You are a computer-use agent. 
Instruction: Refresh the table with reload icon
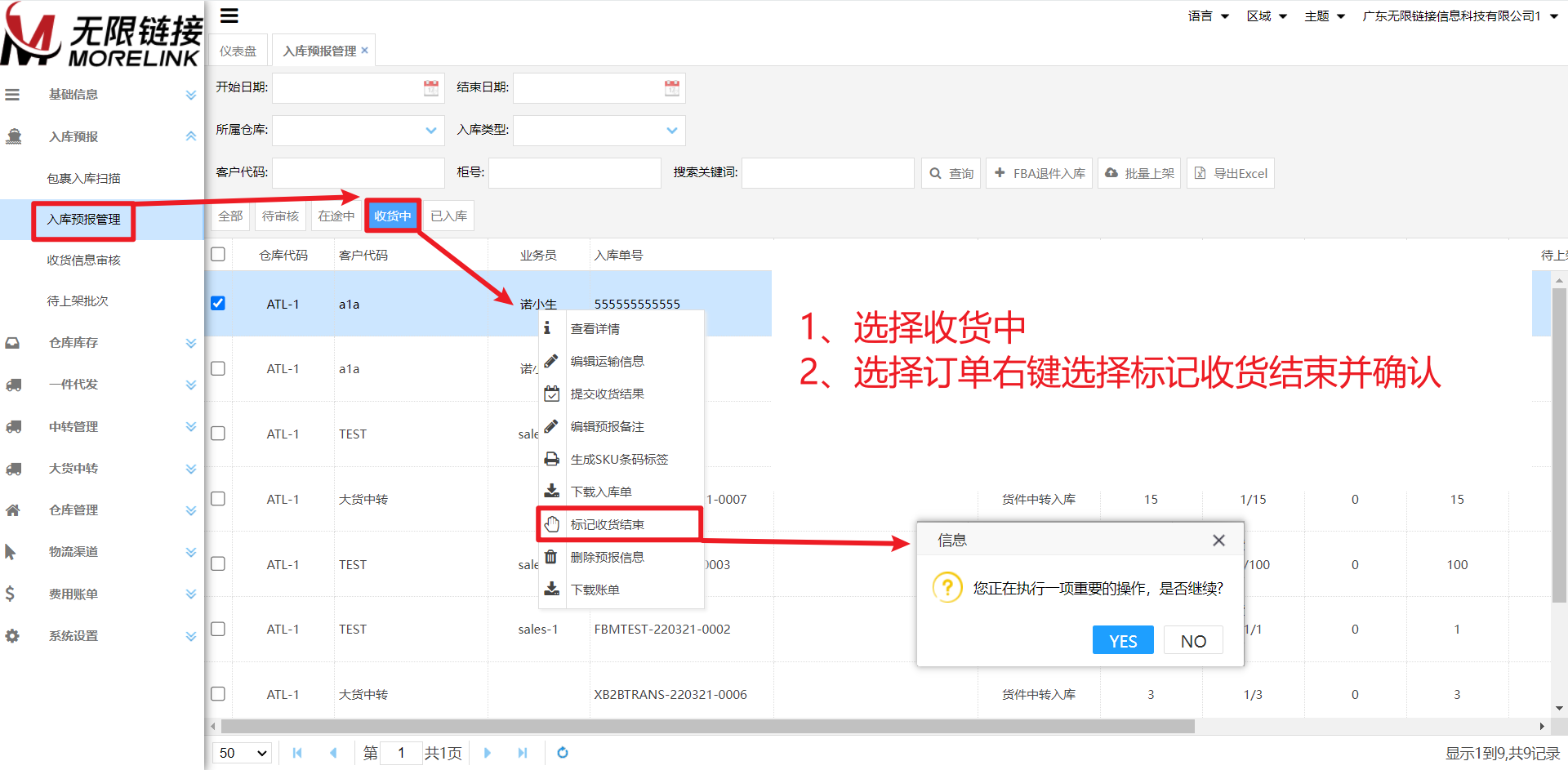pos(563,753)
